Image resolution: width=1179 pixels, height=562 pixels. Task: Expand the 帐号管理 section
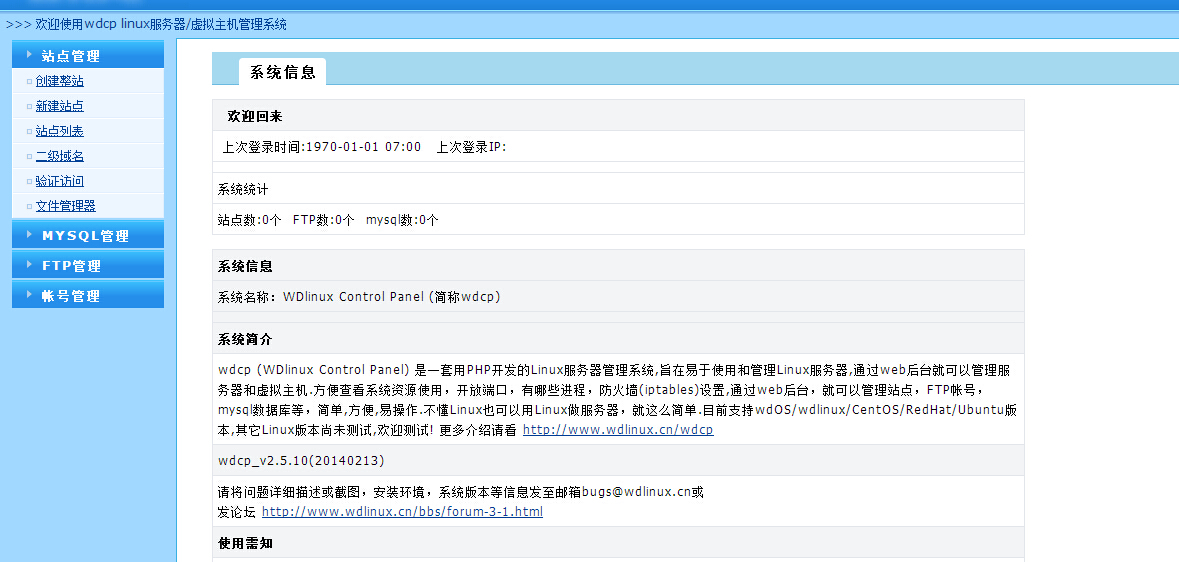(x=88, y=295)
